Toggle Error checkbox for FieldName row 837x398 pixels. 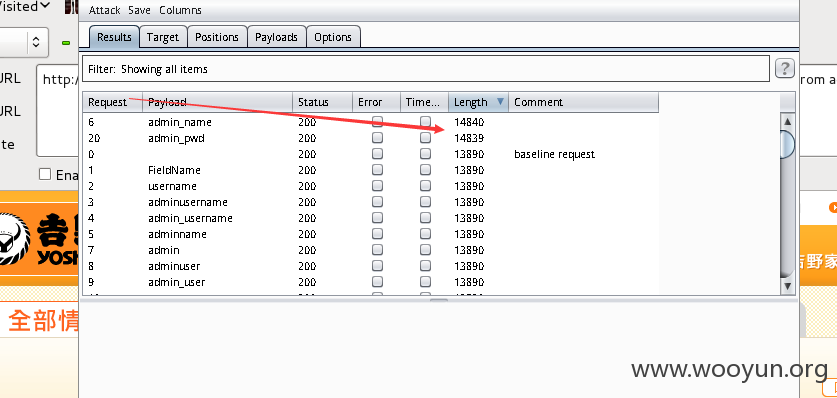pos(377,170)
